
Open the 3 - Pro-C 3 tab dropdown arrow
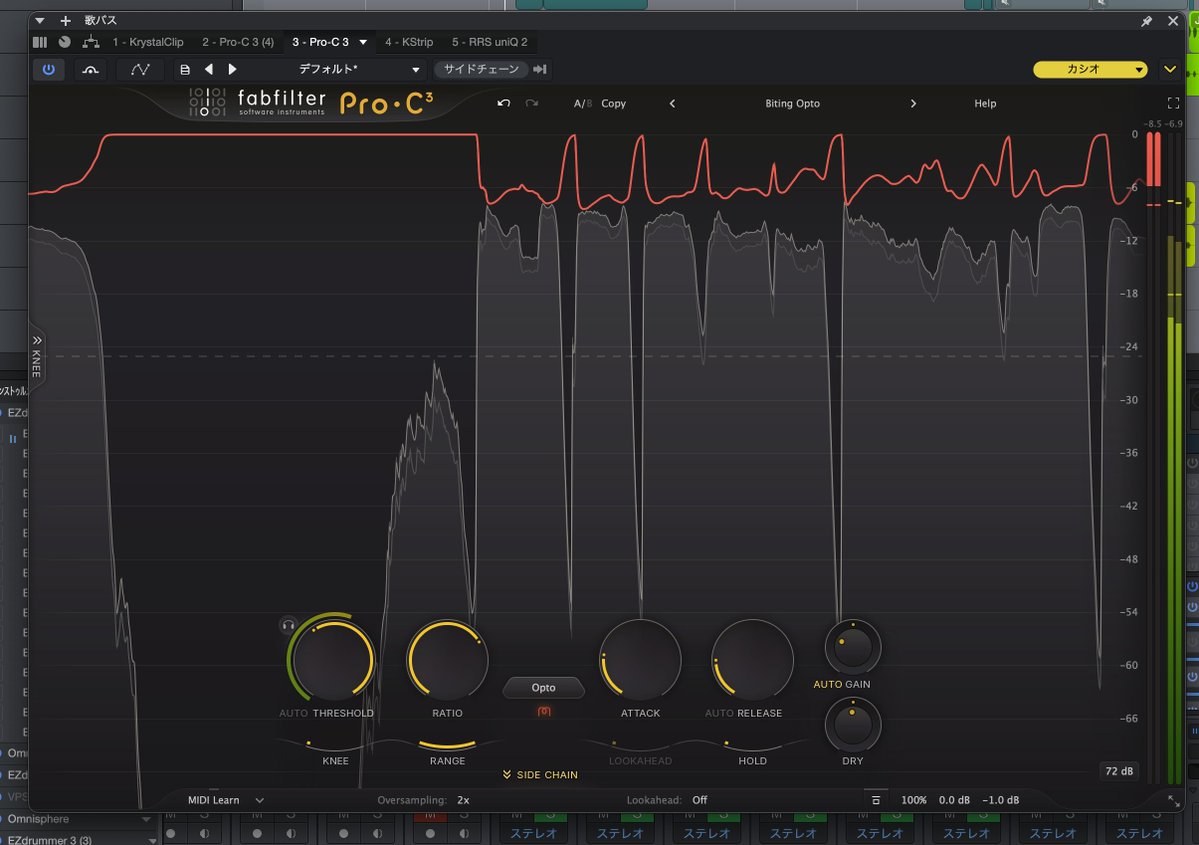(363, 42)
